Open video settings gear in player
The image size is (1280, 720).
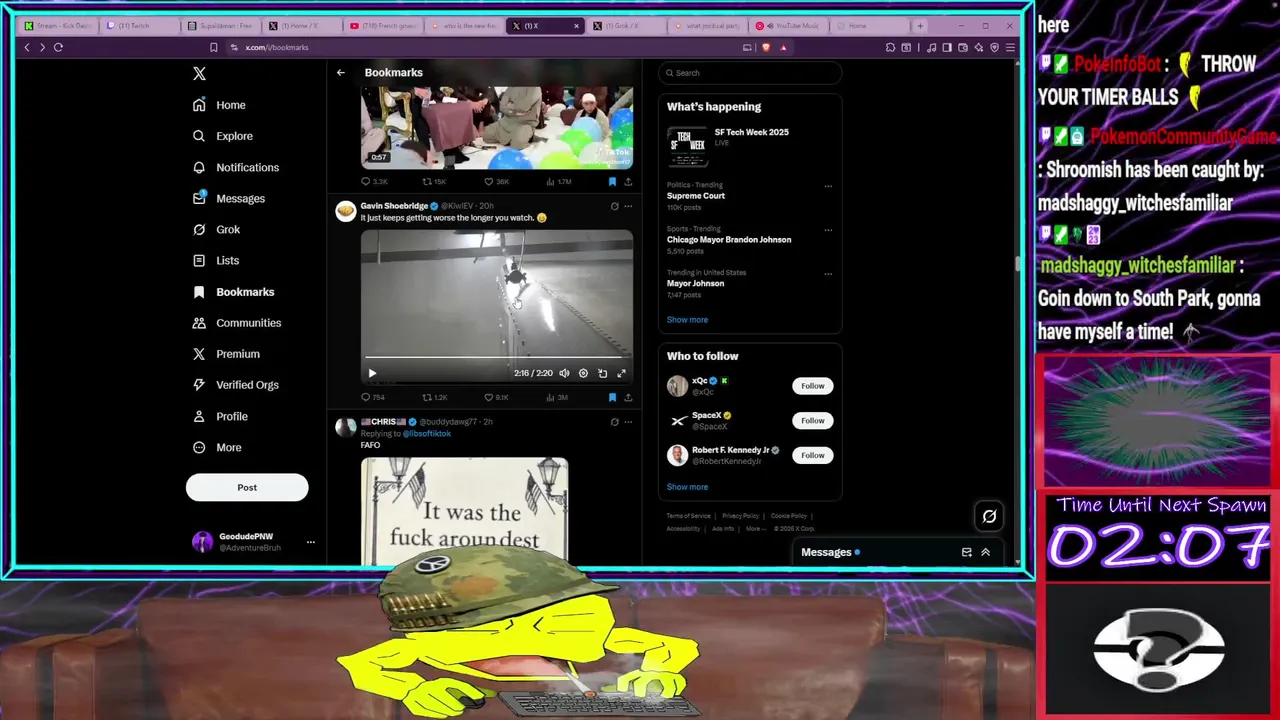[x=583, y=373]
